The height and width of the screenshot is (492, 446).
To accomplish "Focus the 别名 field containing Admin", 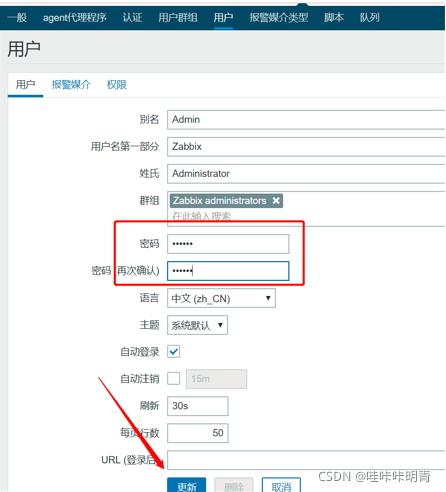I will 306,120.
